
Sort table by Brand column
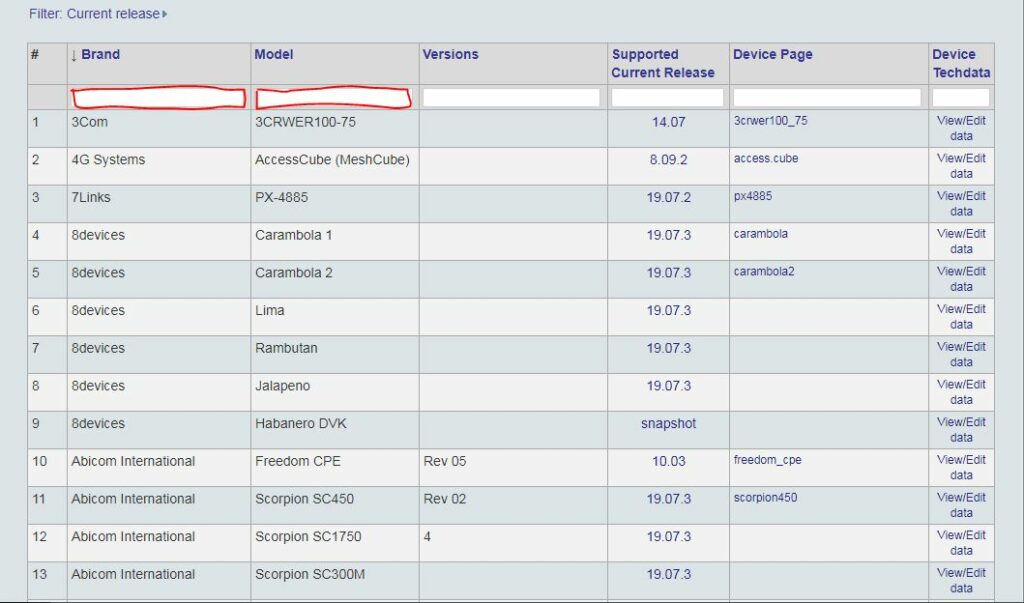coord(100,54)
